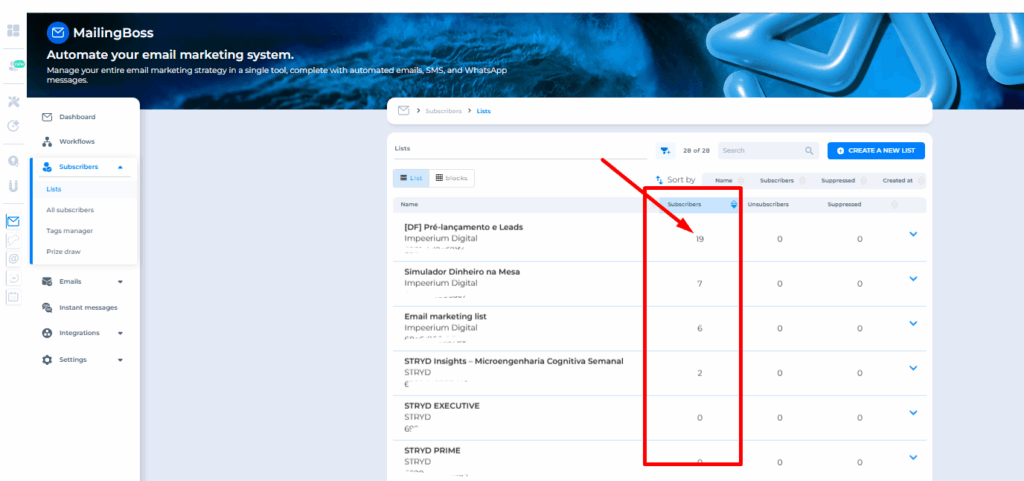Open Tags manager in the sidebar
Viewport: 1024px width, 481px height.
coord(69,231)
